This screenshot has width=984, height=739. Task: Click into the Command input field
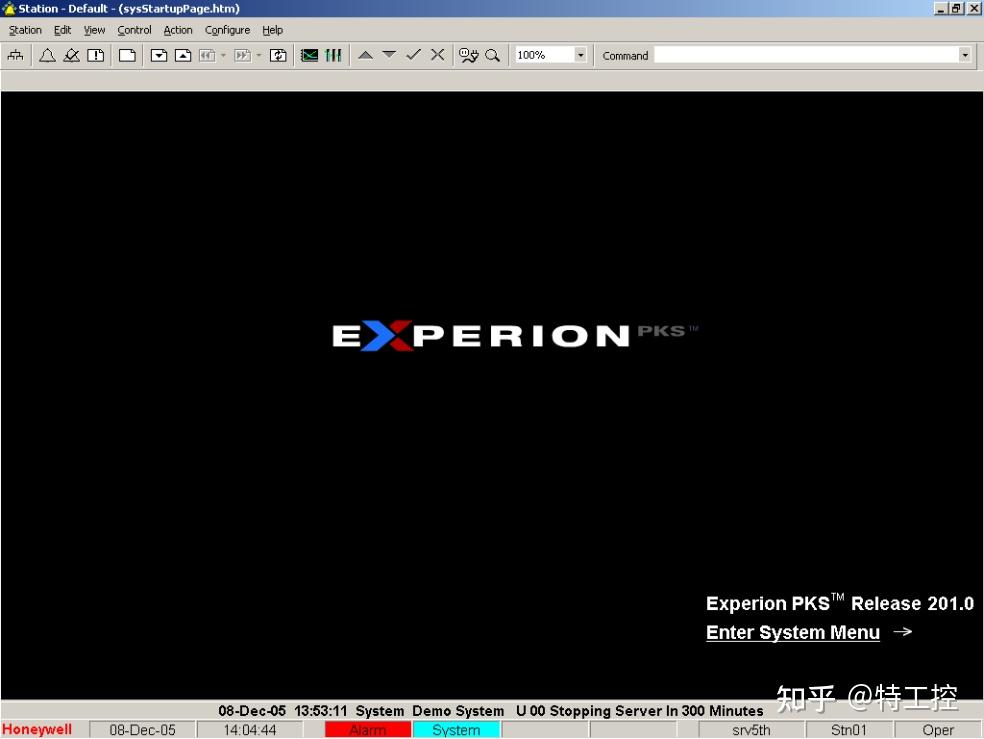tap(806, 55)
